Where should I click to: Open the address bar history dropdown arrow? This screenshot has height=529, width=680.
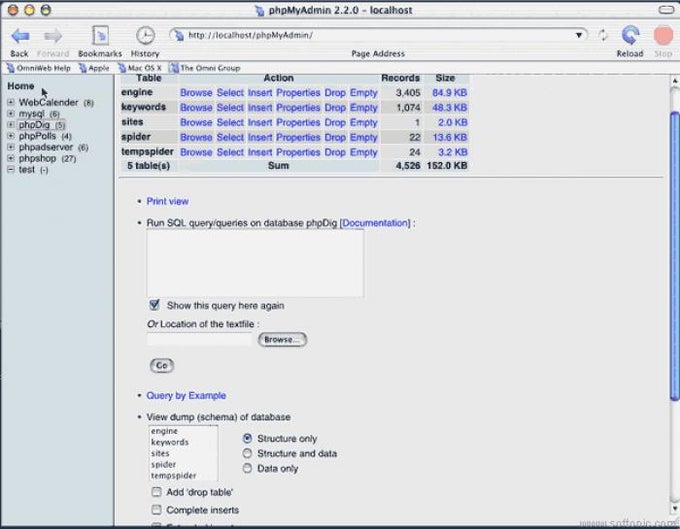pos(579,35)
